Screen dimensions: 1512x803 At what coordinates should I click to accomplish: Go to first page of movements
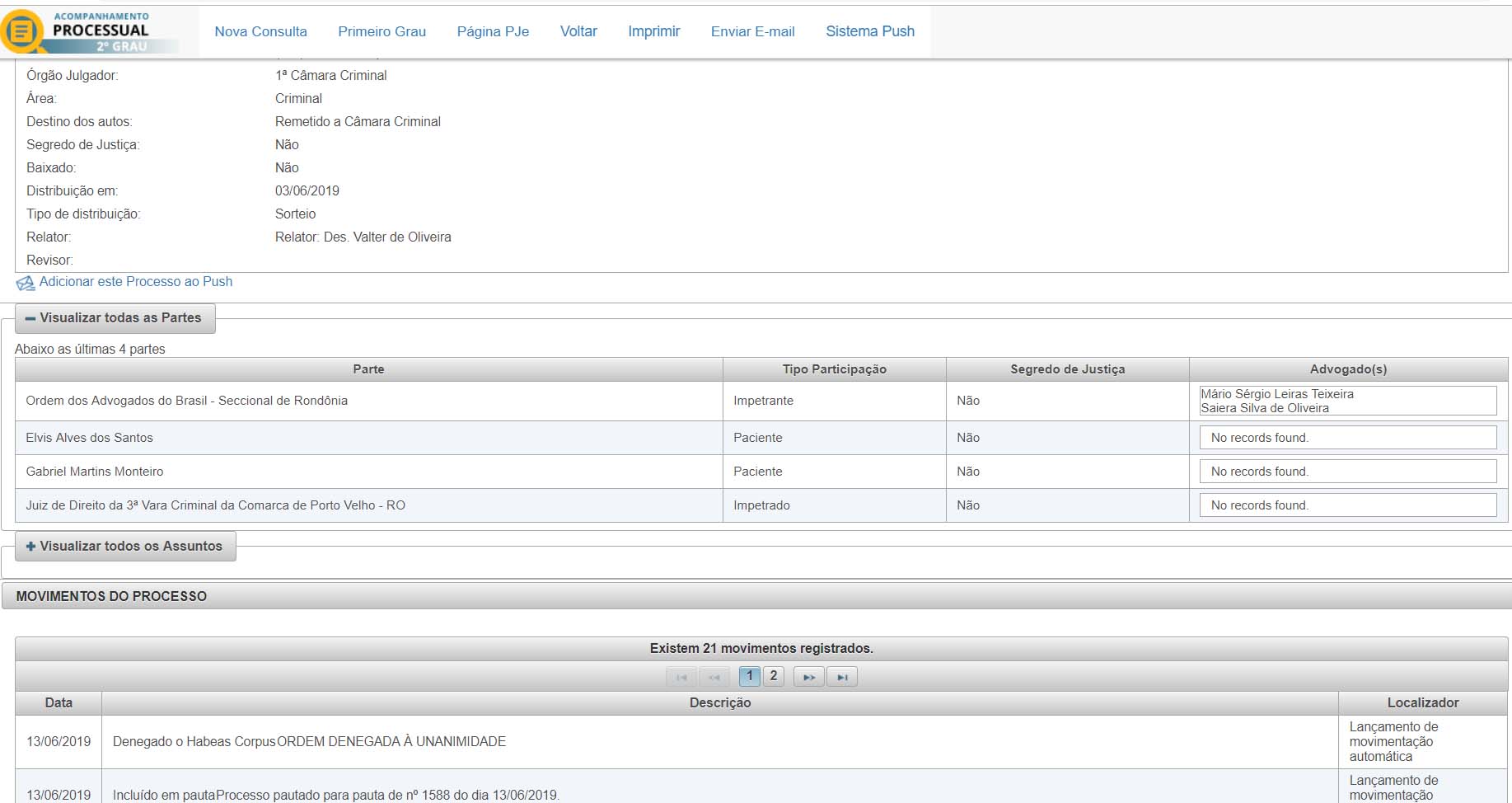681,677
